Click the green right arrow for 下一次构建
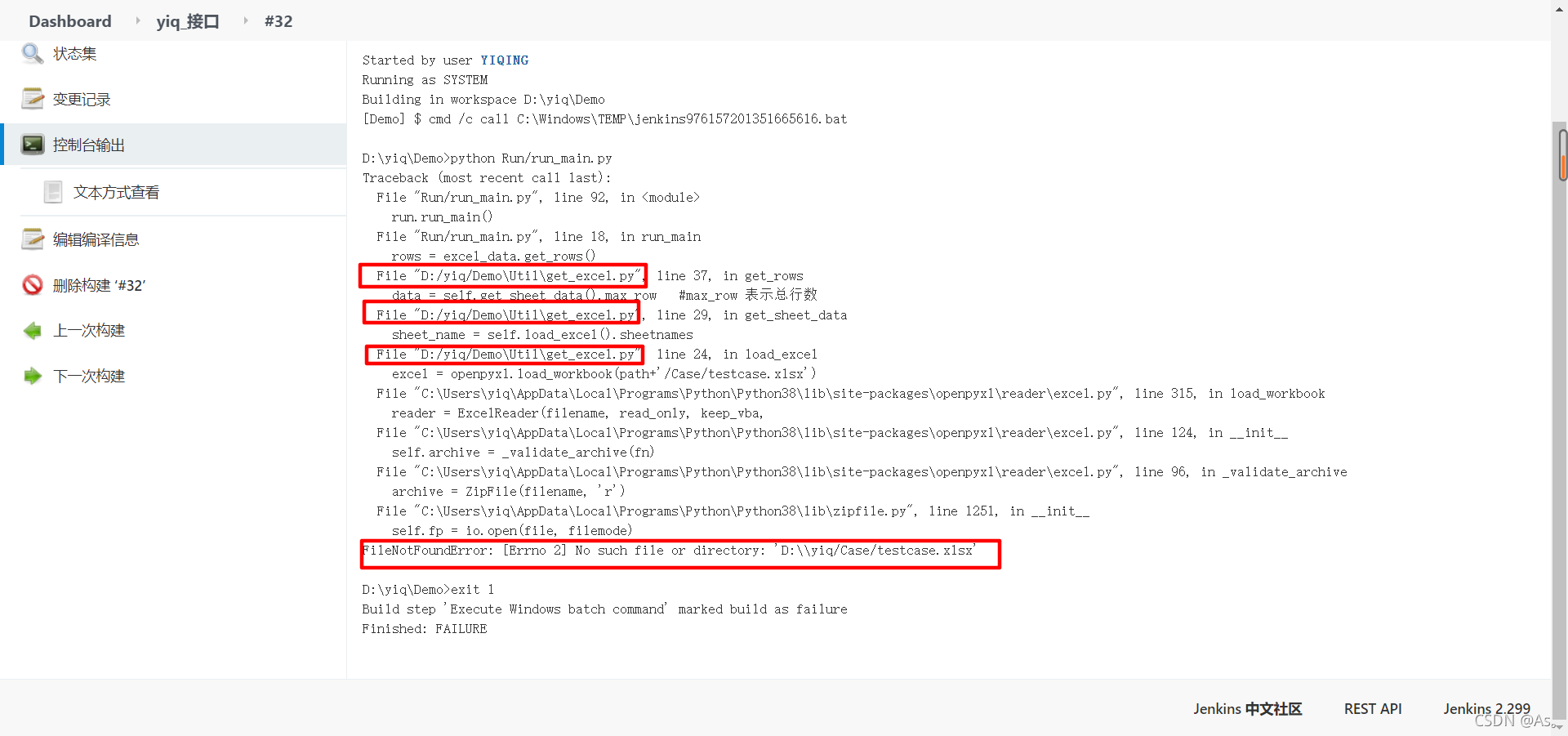The image size is (1568, 736). (x=33, y=376)
